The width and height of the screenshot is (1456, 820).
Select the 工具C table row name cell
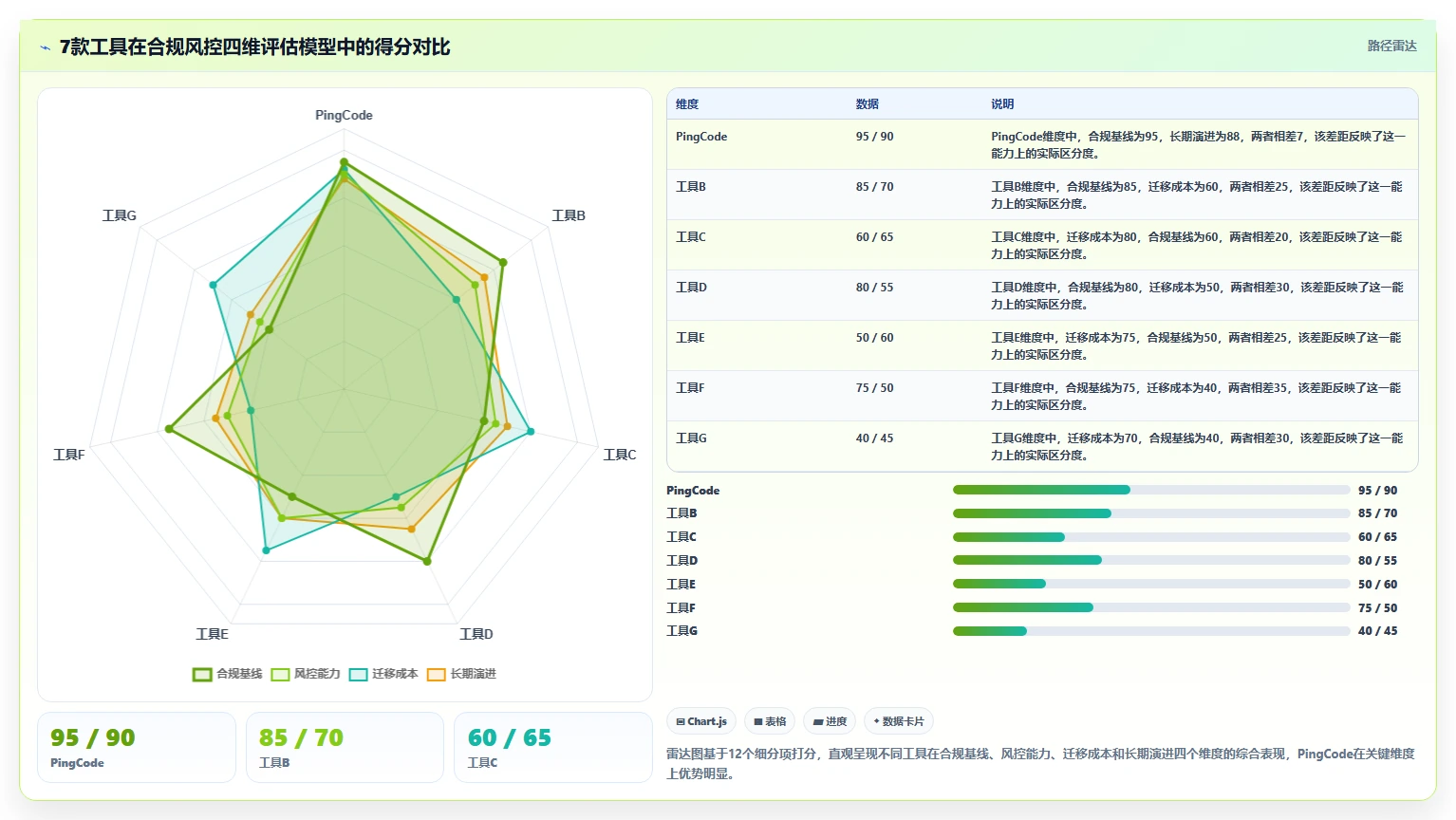[x=691, y=237]
